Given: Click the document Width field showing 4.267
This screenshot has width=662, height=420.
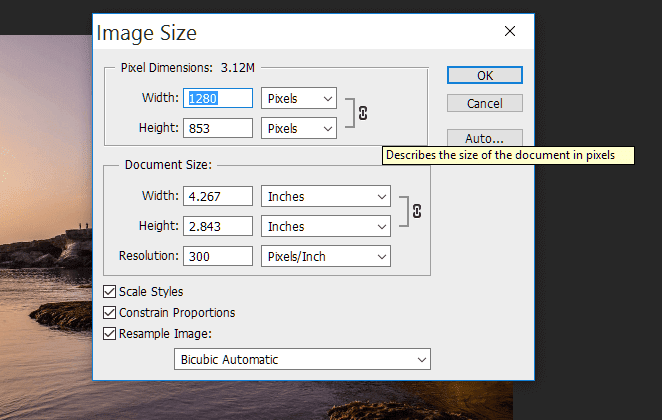Looking at the screenshot, I should 218,196.
